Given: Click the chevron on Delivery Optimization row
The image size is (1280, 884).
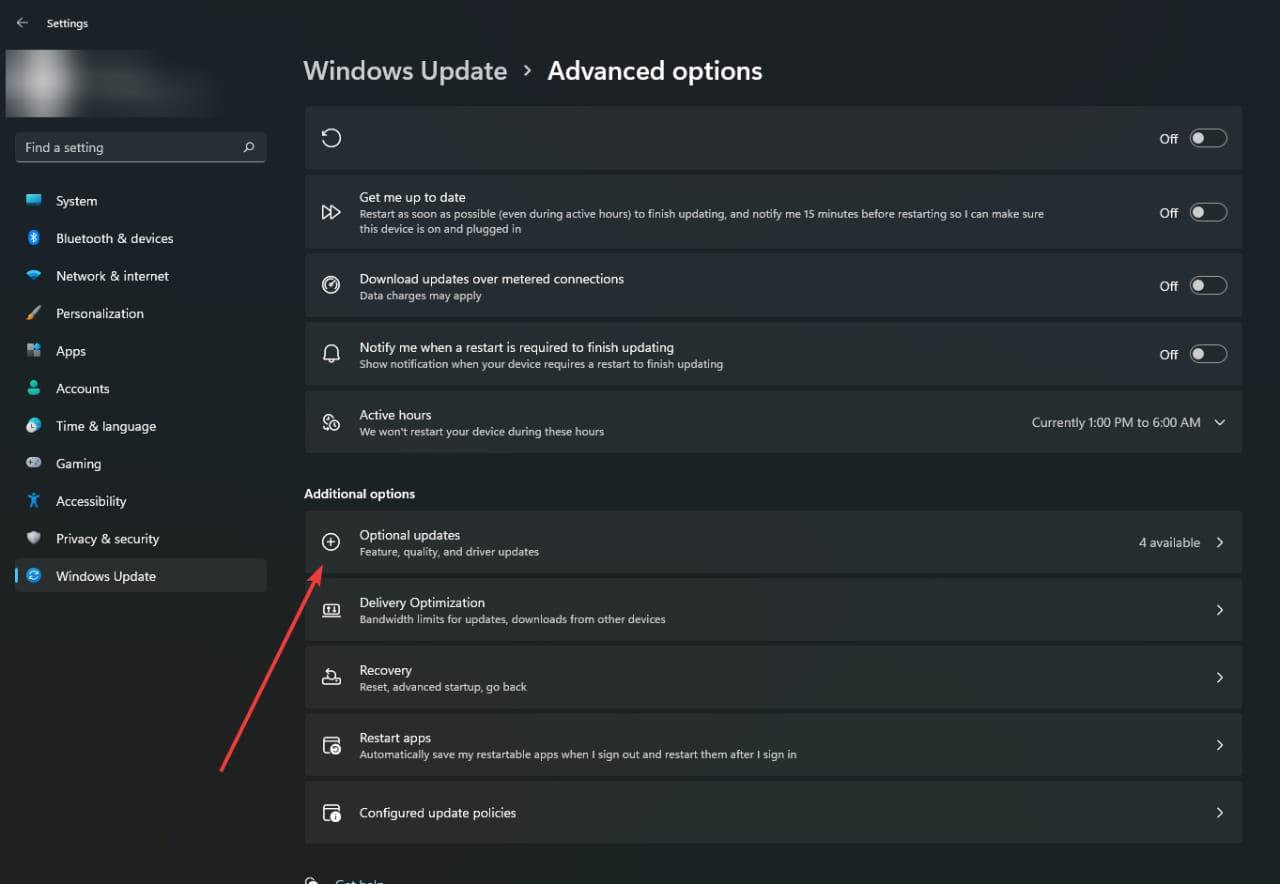Looking at the screenshot, I should [1219, 610].
